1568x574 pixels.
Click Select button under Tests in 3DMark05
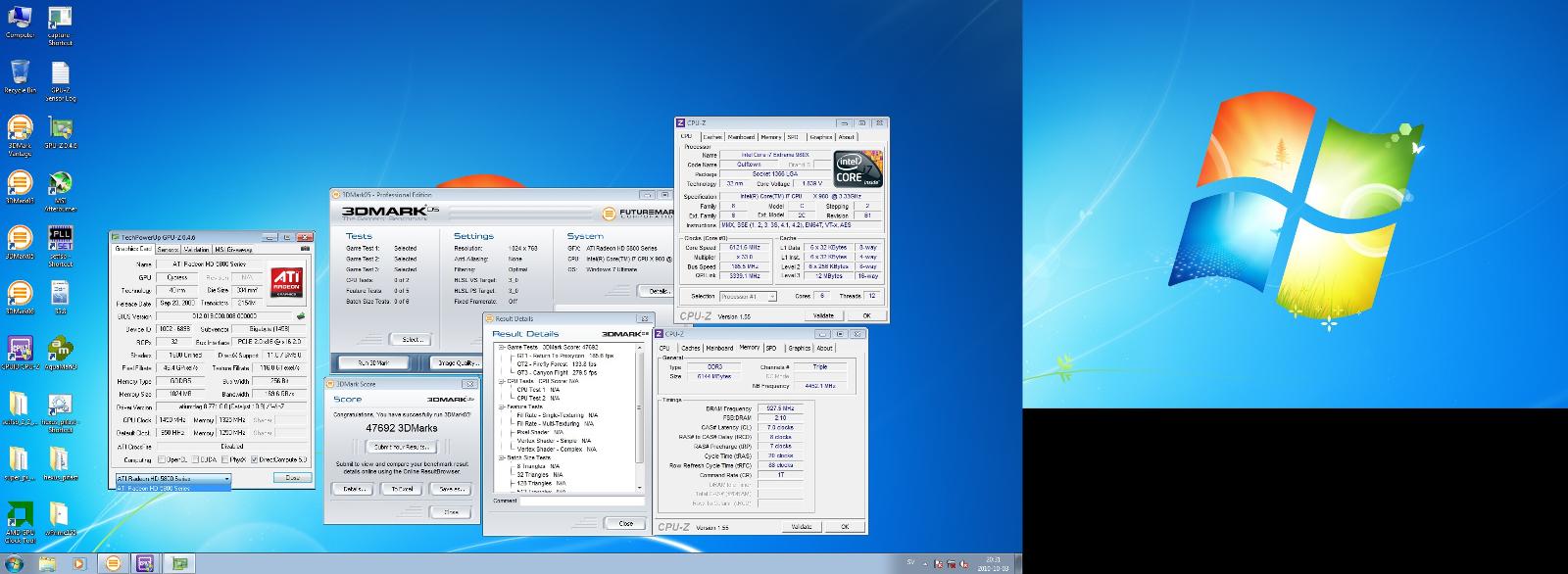tap(411, 339)
